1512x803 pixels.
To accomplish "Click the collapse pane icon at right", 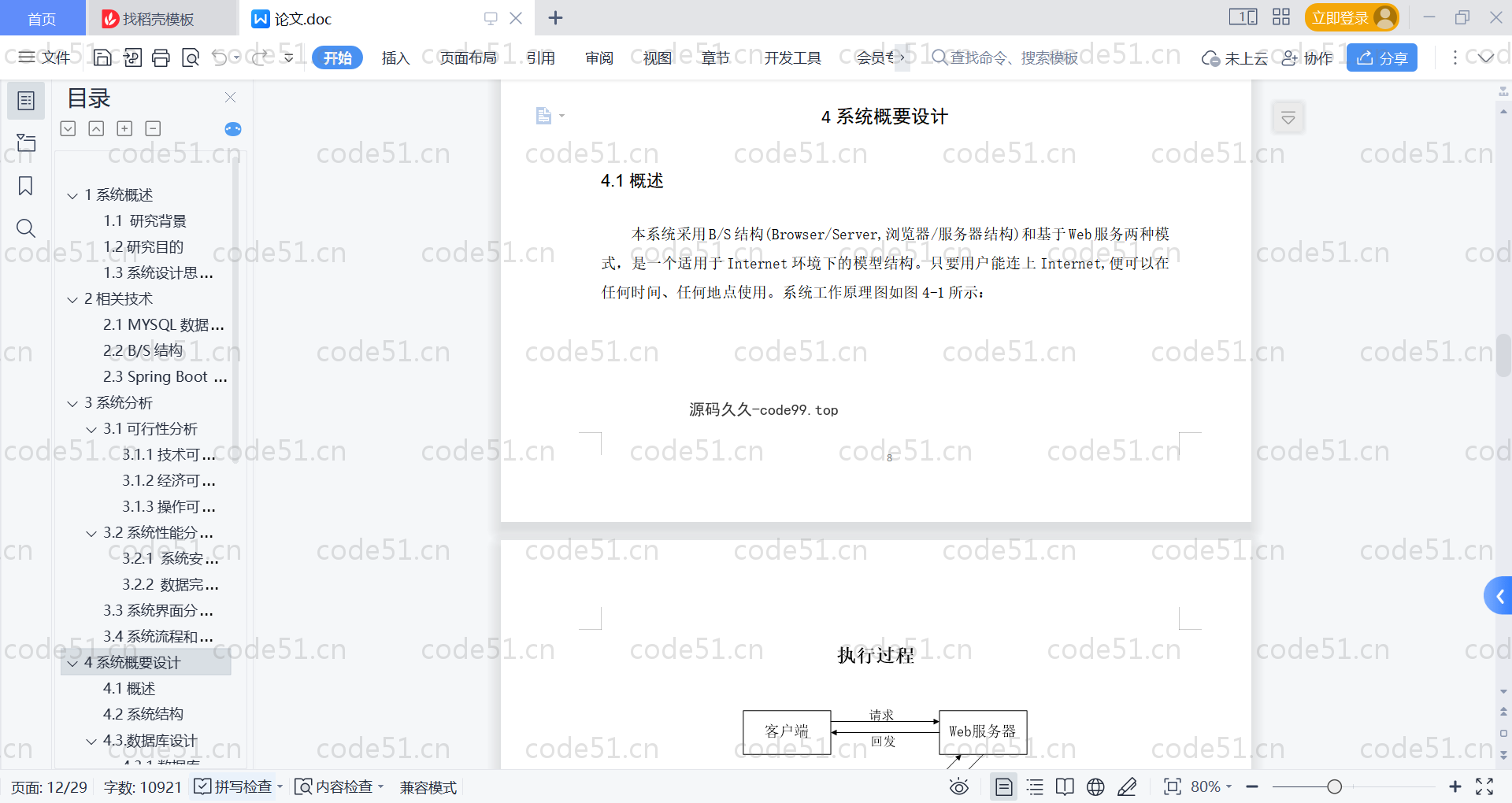I will coord(1288,117).
